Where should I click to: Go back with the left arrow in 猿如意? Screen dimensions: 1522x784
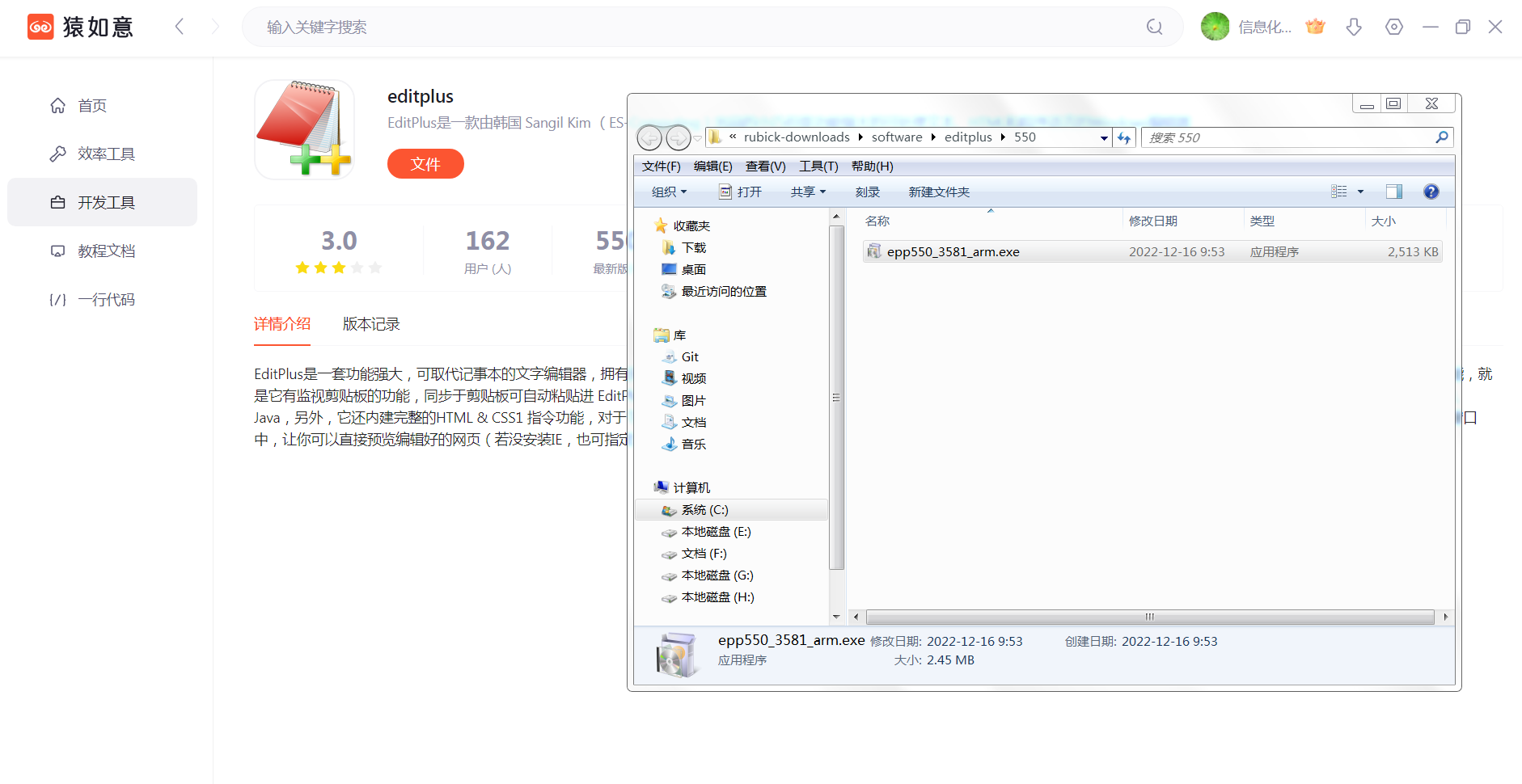180,27
